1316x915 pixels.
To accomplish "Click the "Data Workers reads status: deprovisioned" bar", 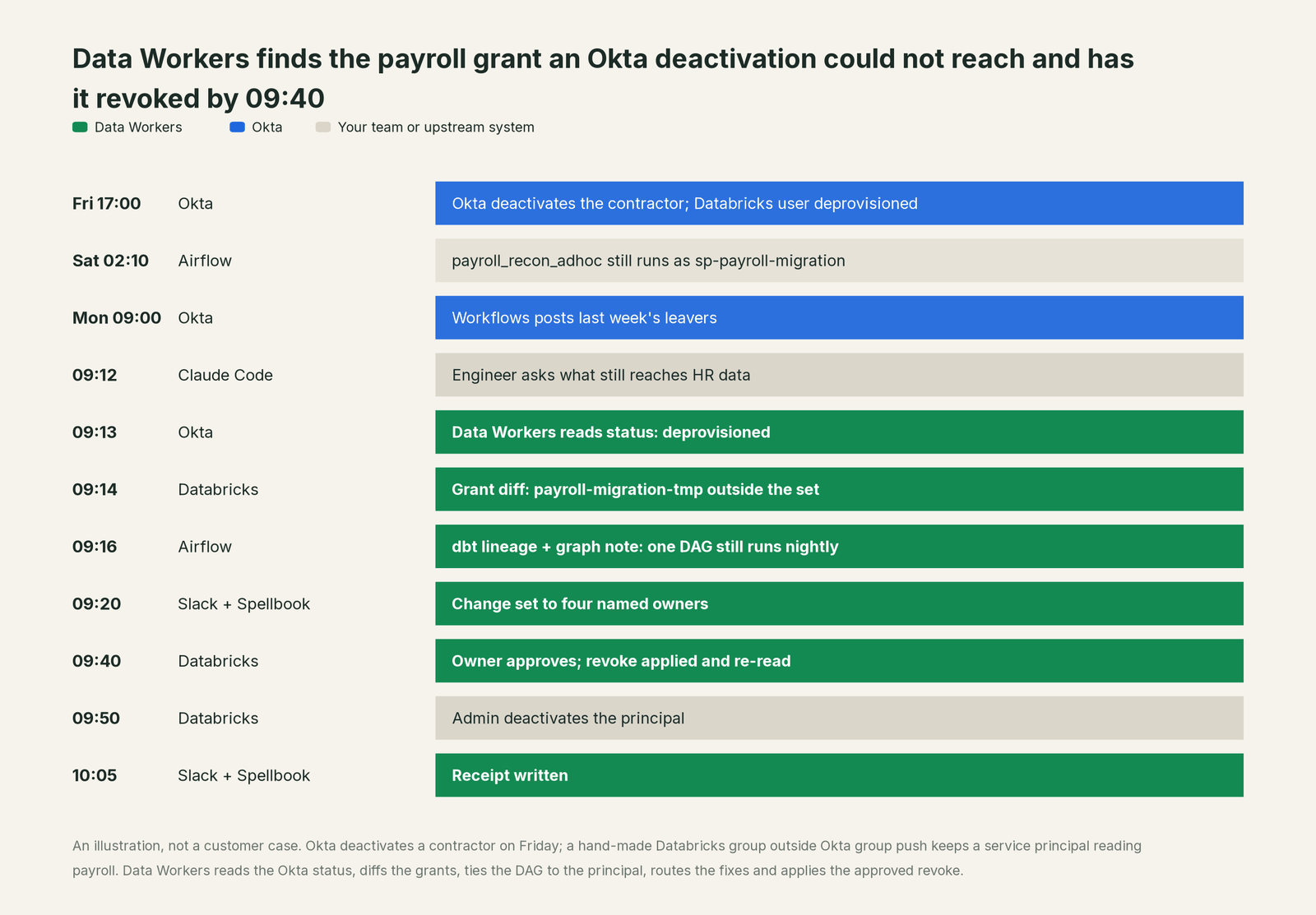I will [x=839, y=432].
